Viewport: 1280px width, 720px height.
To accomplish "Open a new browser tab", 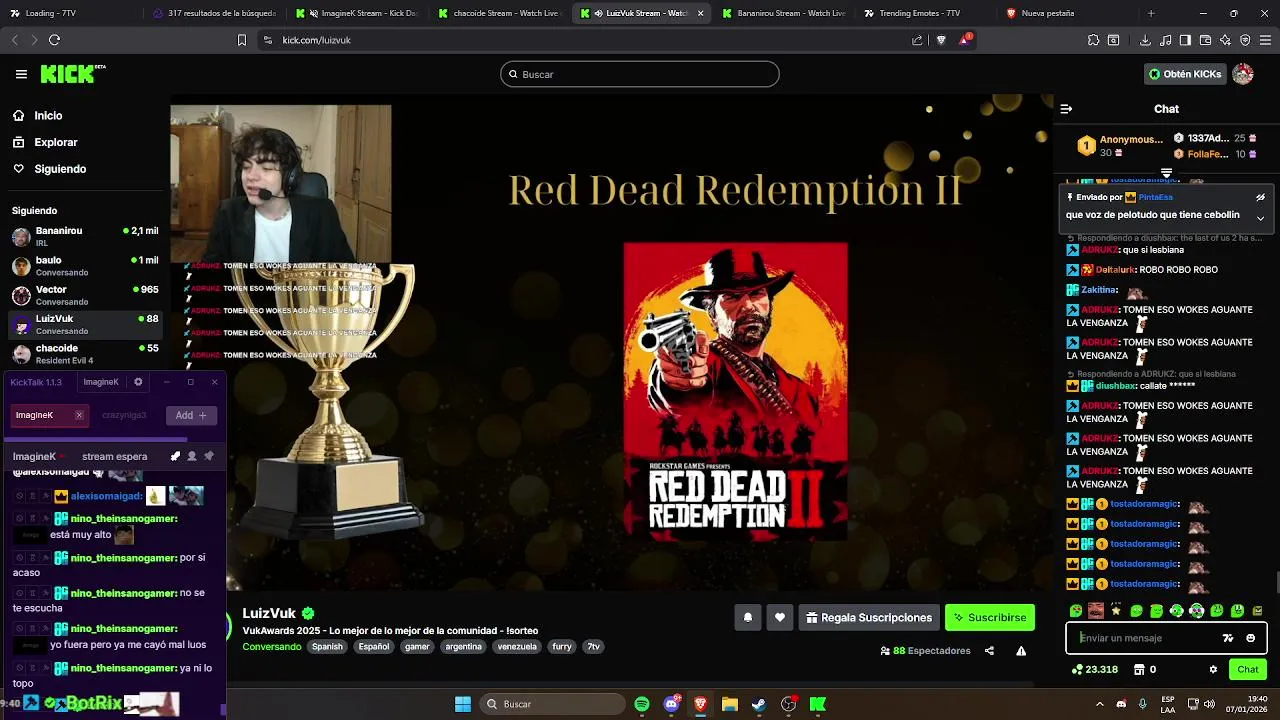I will (x=1151, y=13).
